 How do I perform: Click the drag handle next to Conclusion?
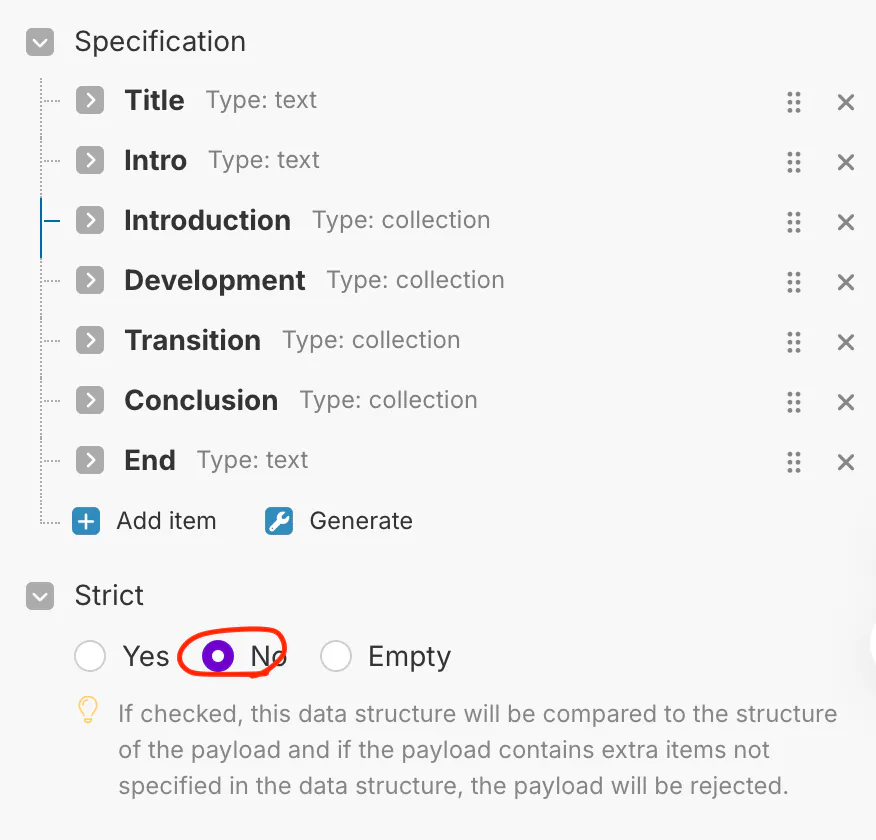click(794, 402)
